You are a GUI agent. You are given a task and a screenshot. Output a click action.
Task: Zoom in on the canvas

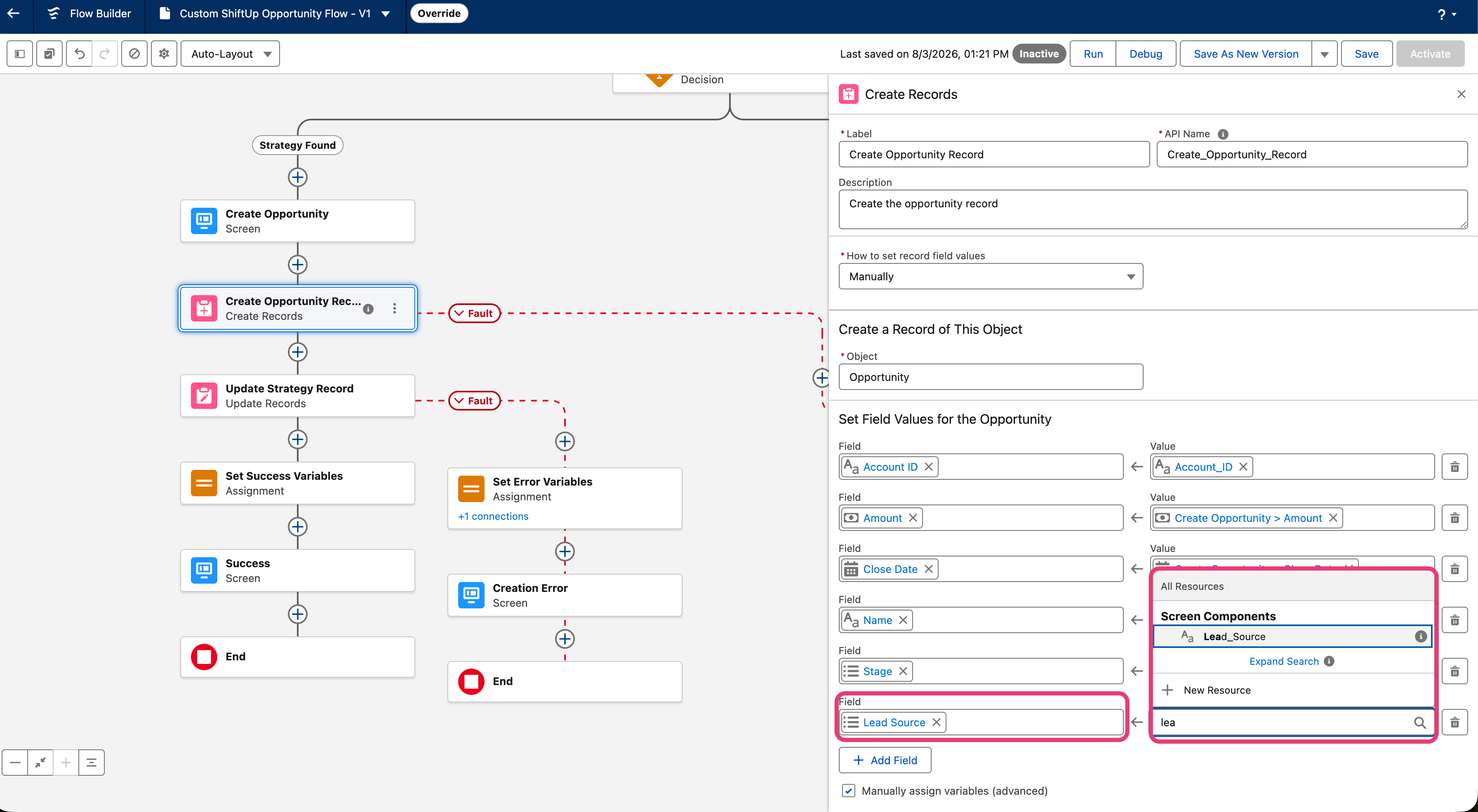(x=66, y=762)
